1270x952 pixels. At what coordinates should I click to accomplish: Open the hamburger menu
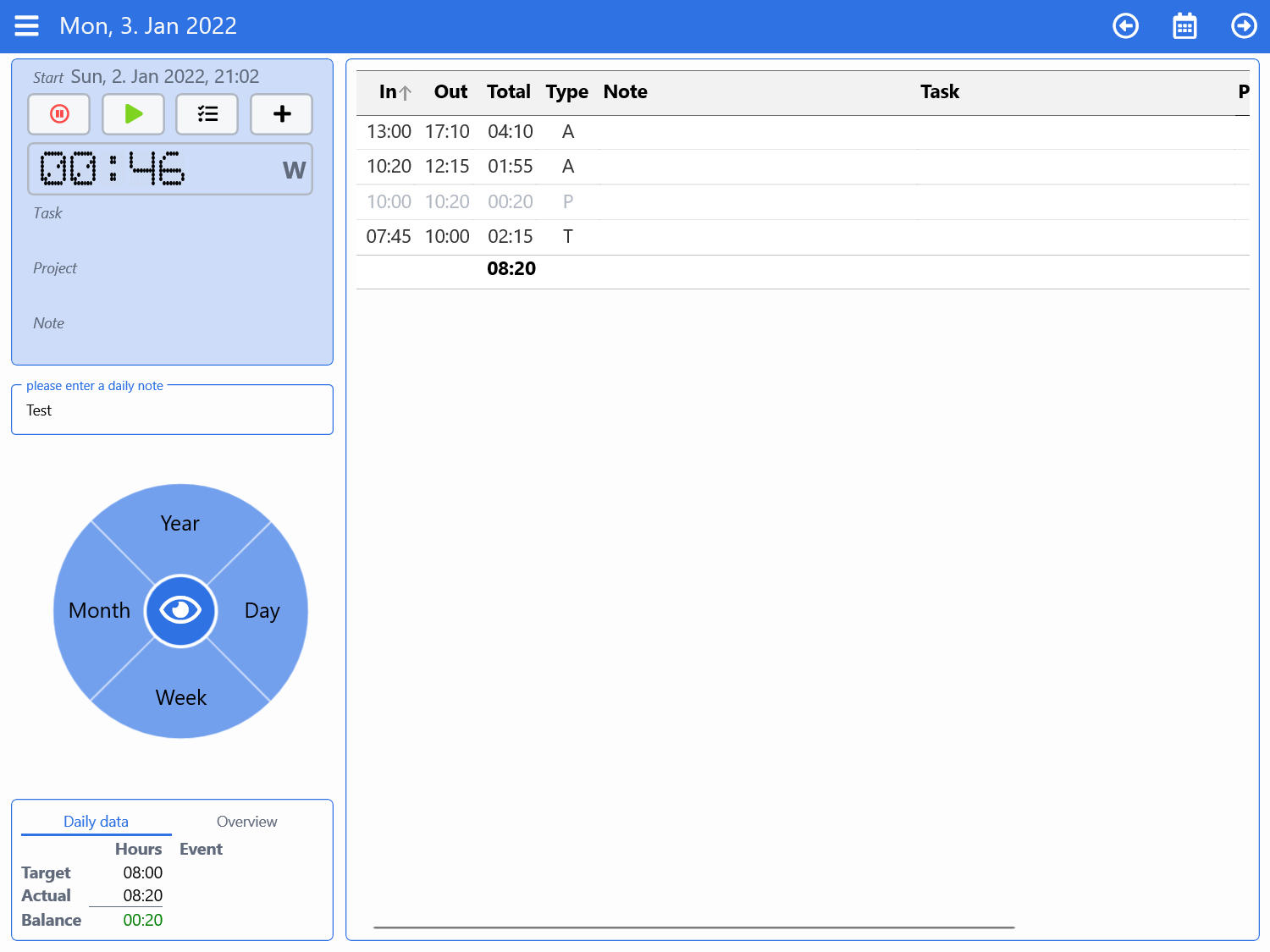tap(27, 26)
